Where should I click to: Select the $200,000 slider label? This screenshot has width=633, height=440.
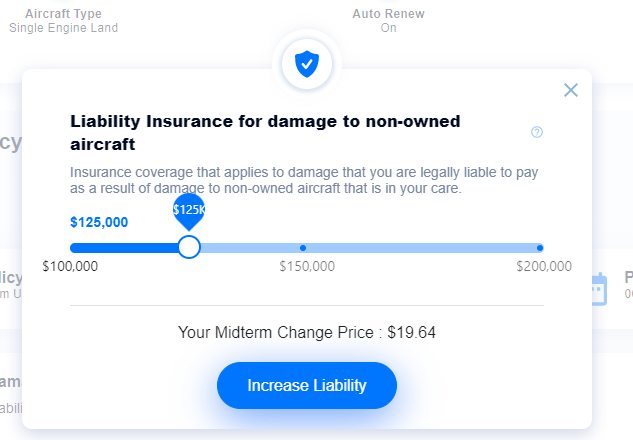pos(544,266)
